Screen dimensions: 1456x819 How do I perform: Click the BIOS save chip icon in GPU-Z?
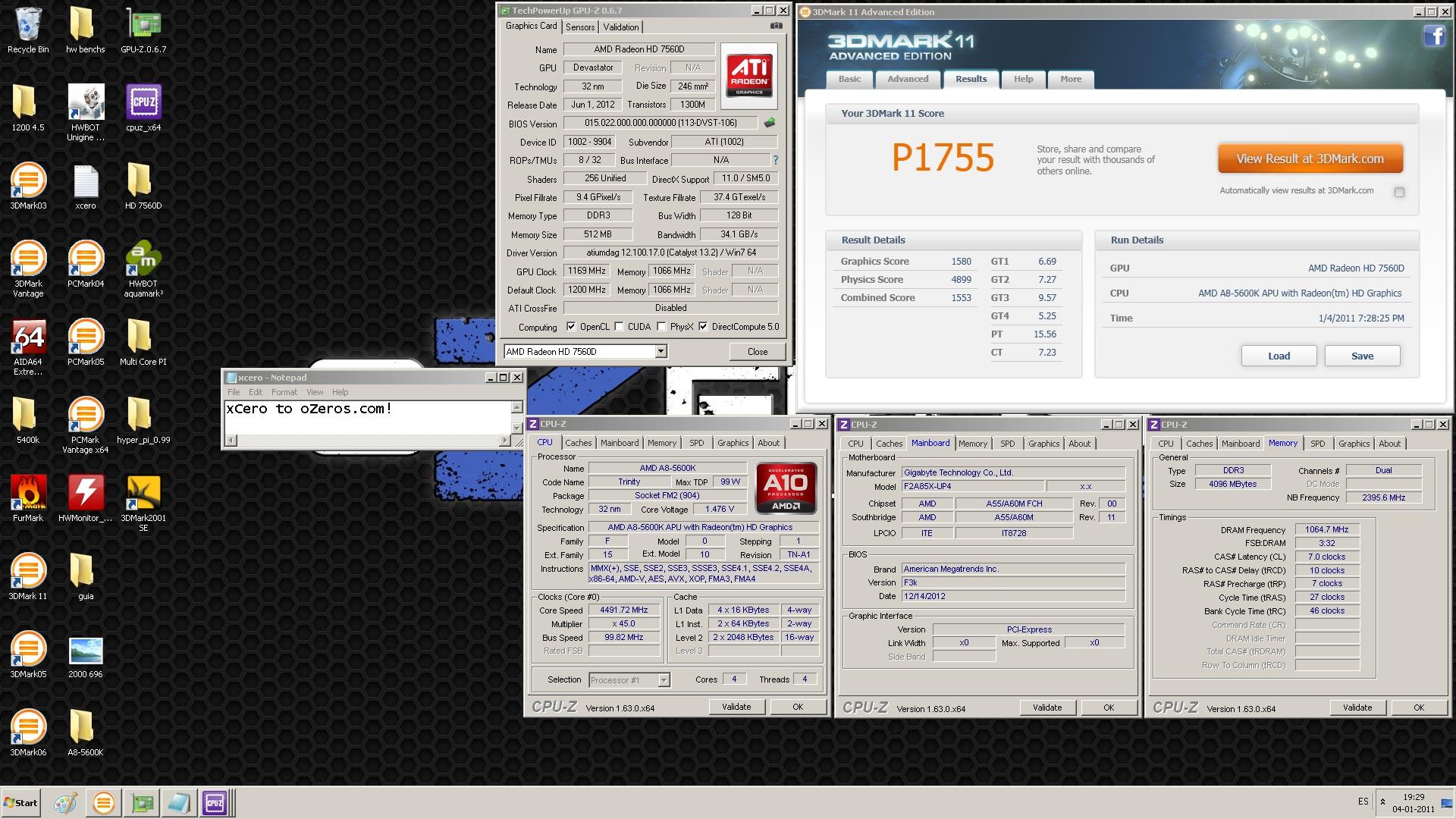[770, 123]
